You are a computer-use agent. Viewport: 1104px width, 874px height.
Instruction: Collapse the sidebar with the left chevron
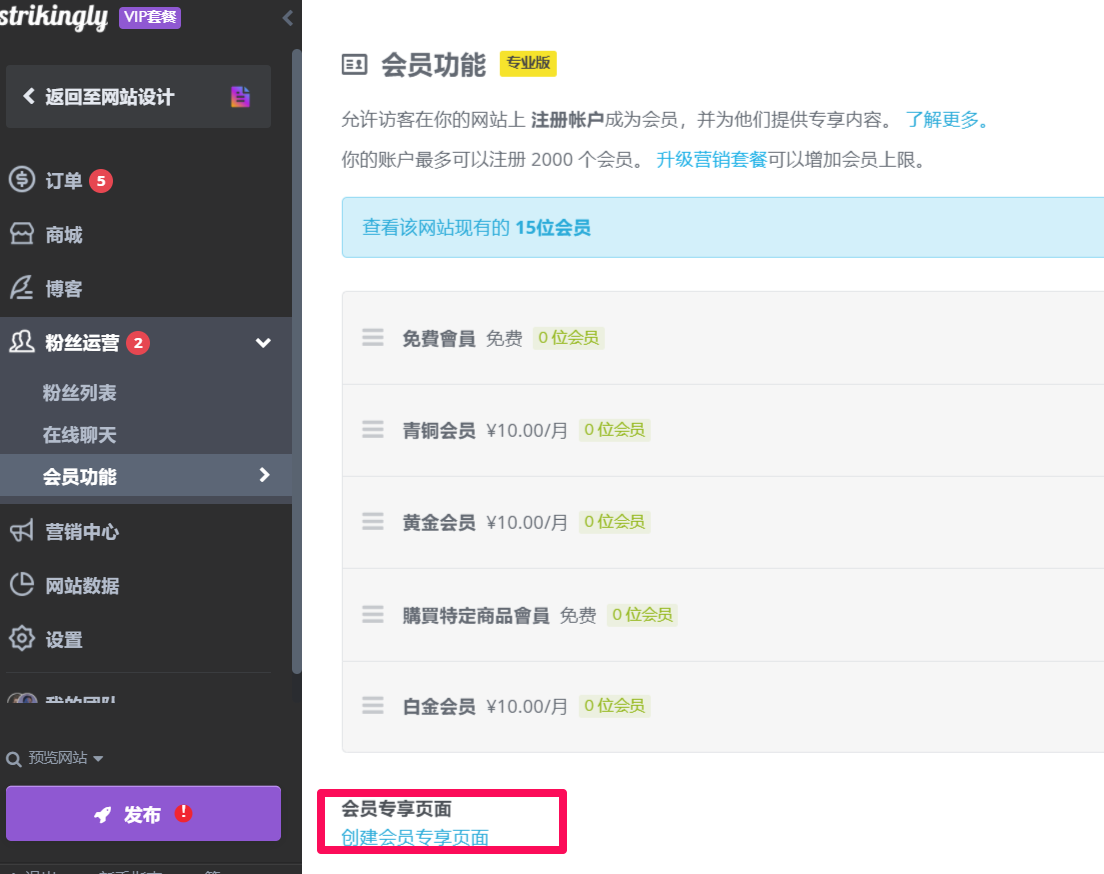click(287, 18)
